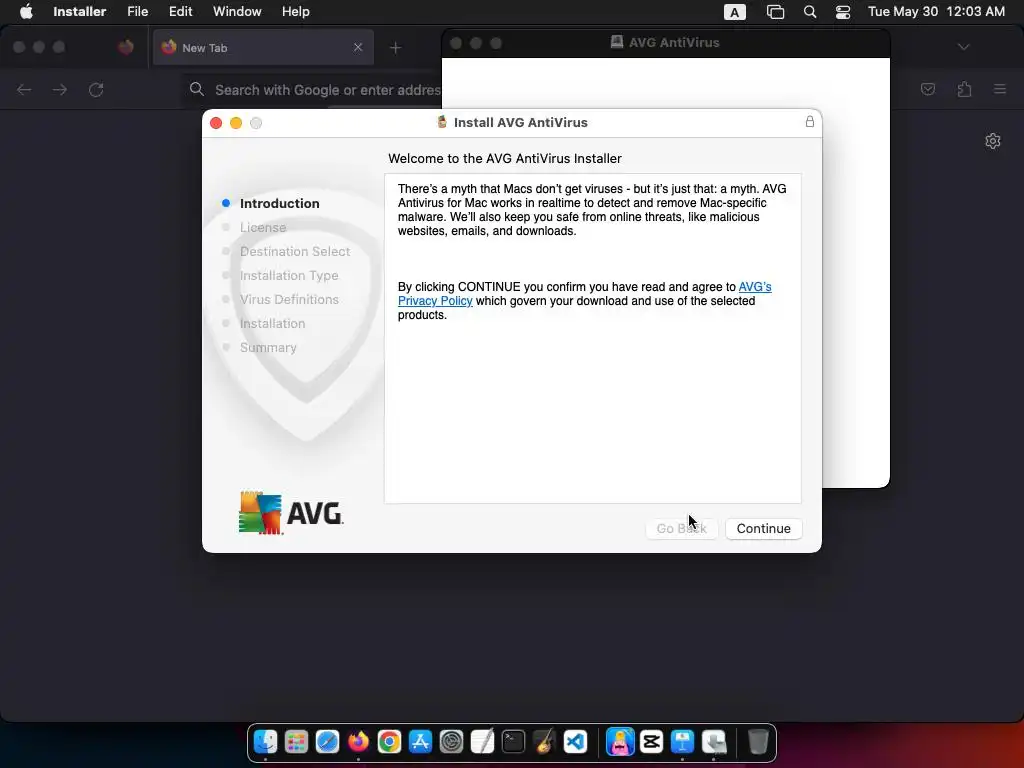Viewport: 1024px width, 768px height.
Task: Open the File menu
Action: coord(137,12)
